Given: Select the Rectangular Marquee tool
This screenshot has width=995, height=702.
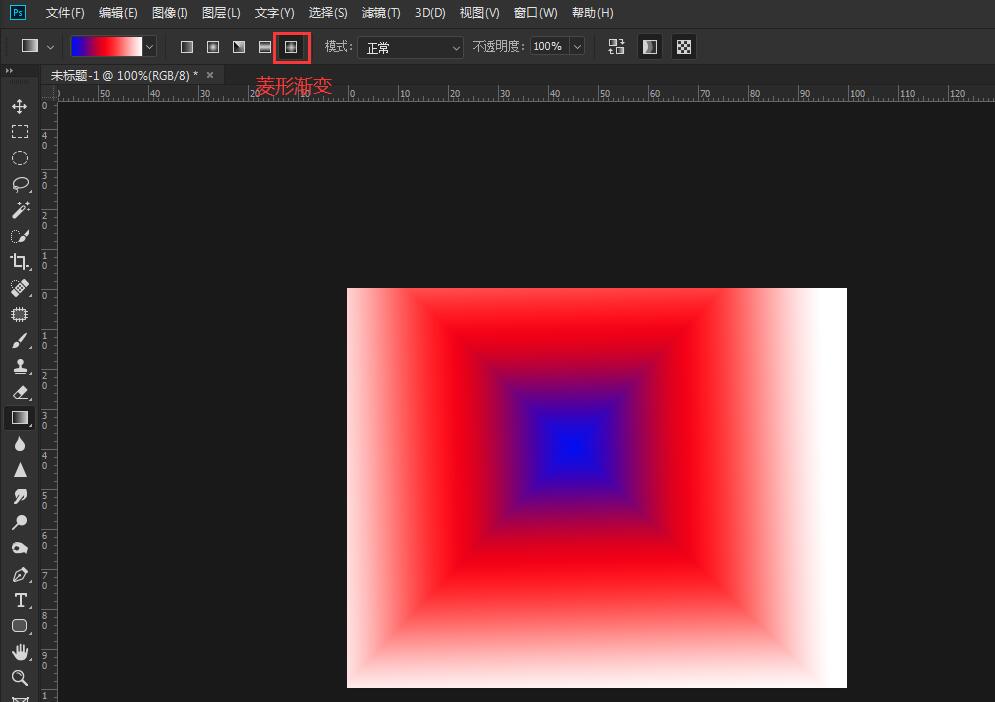Looking at the screenshot, I should point(20,132).
